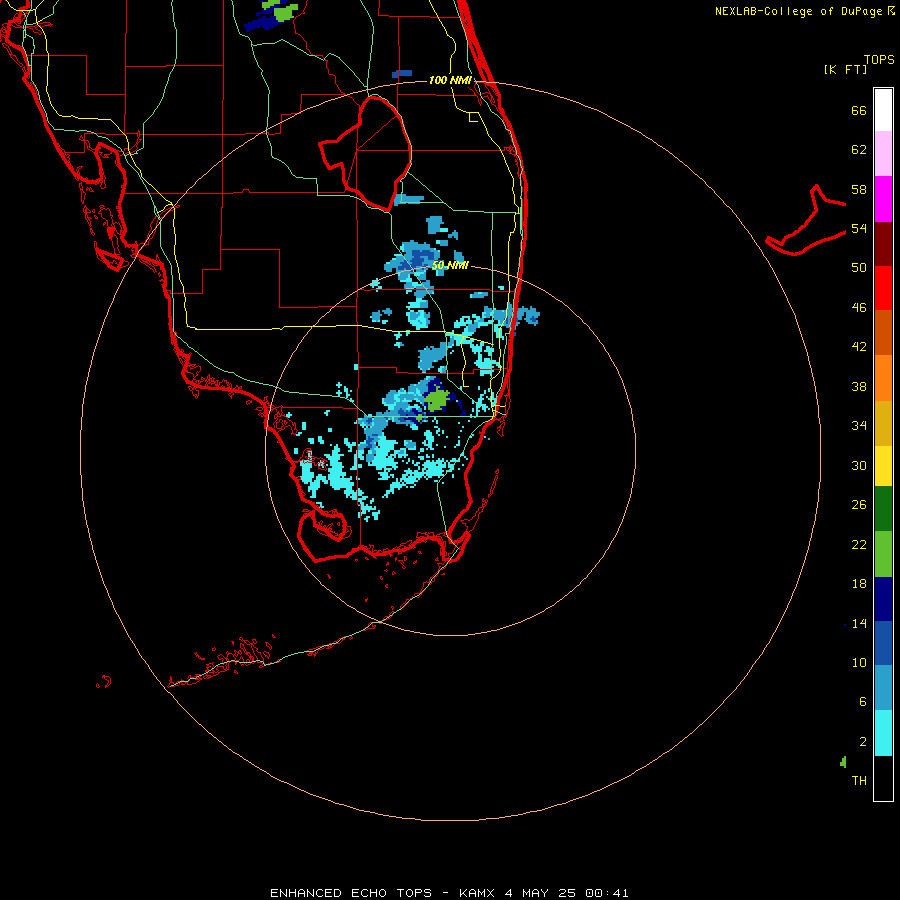Click the orange legend swatch
Screen dimensions: 900x900
tap(883, 378)
